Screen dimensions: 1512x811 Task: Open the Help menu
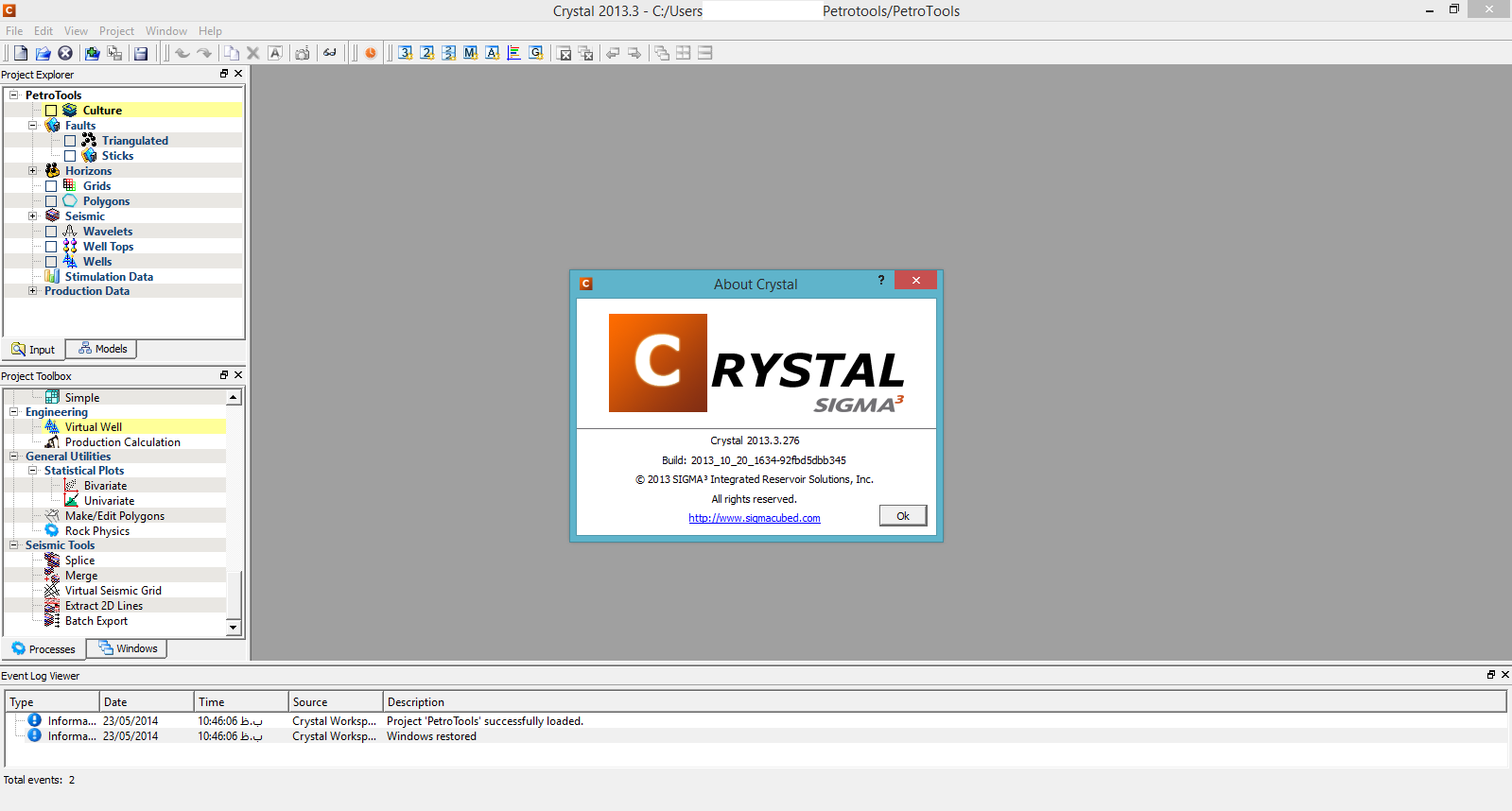point(210,31)
